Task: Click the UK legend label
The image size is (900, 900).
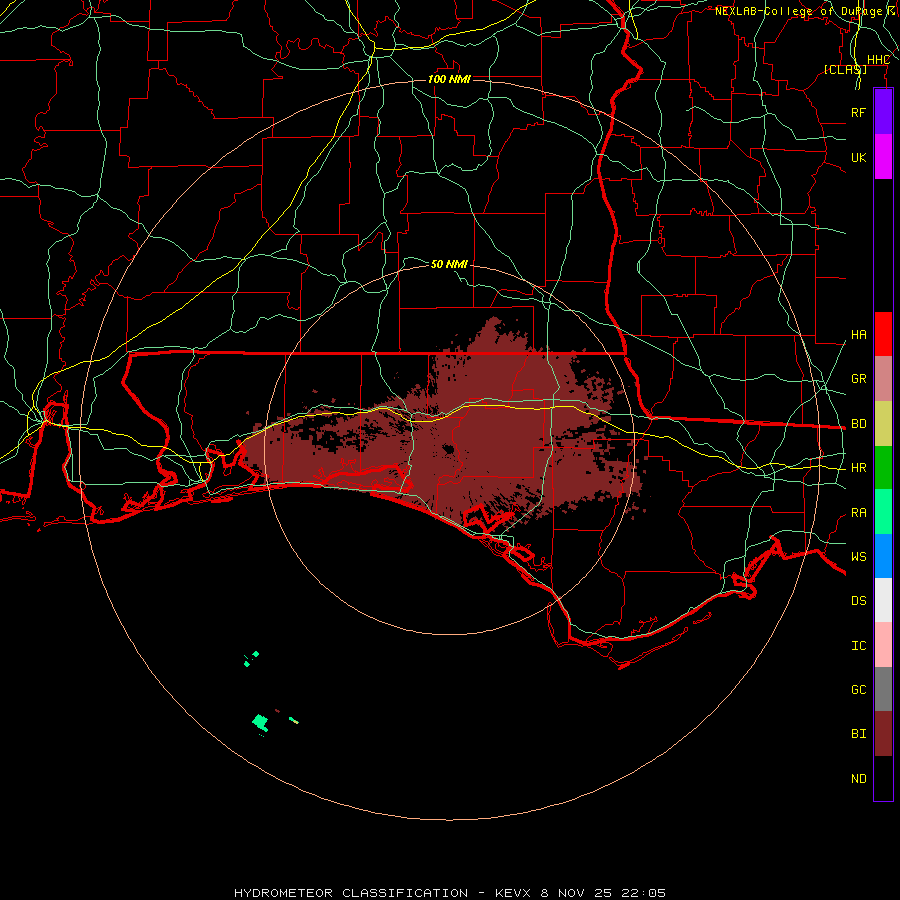Action: click(x=858, y=157)
